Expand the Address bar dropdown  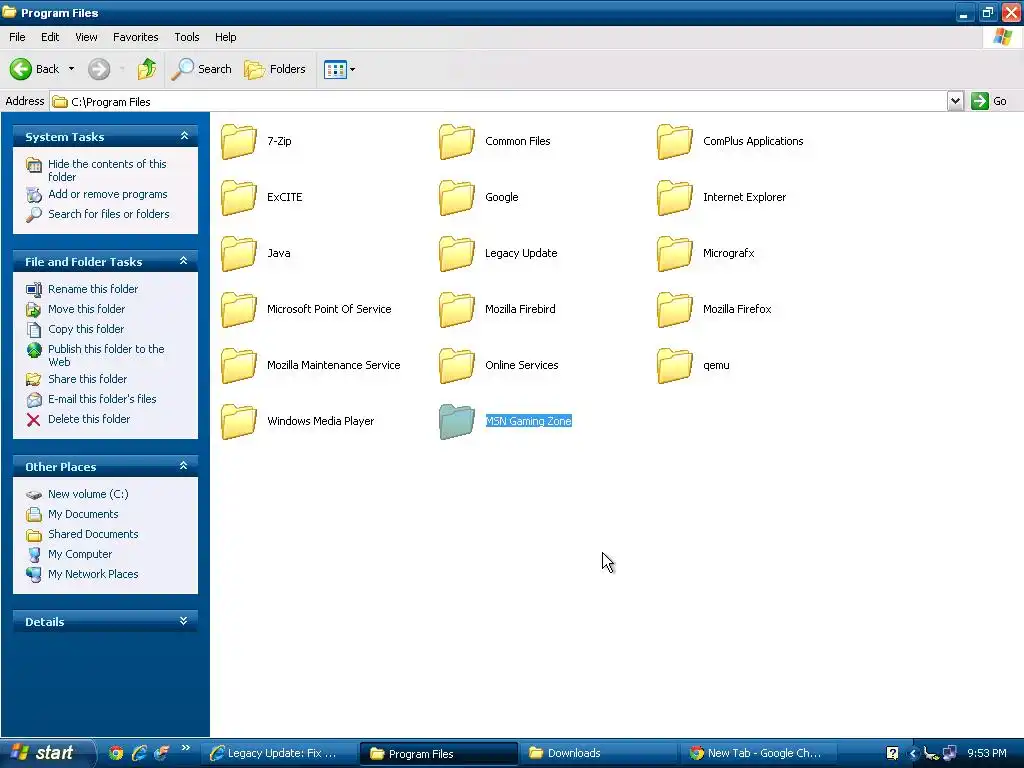(955, 101)
